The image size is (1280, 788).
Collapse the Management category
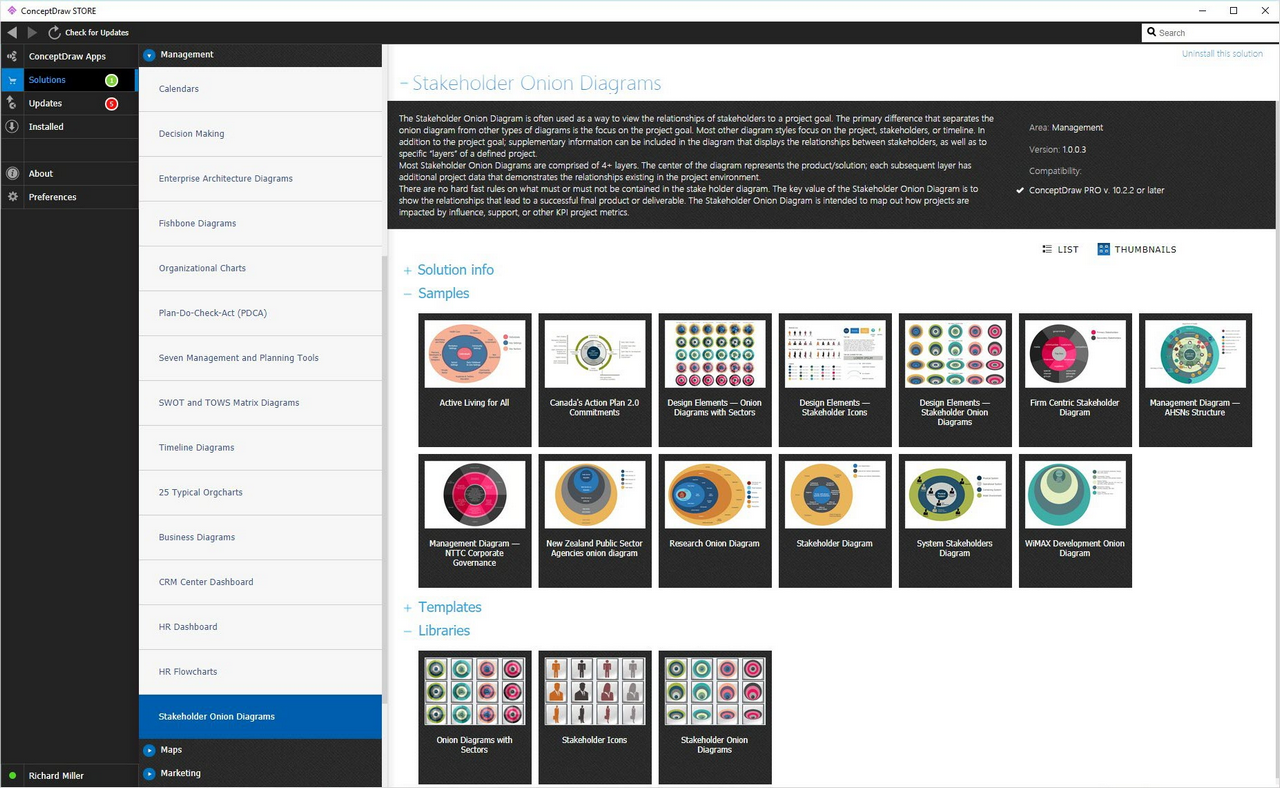point(149,56)
